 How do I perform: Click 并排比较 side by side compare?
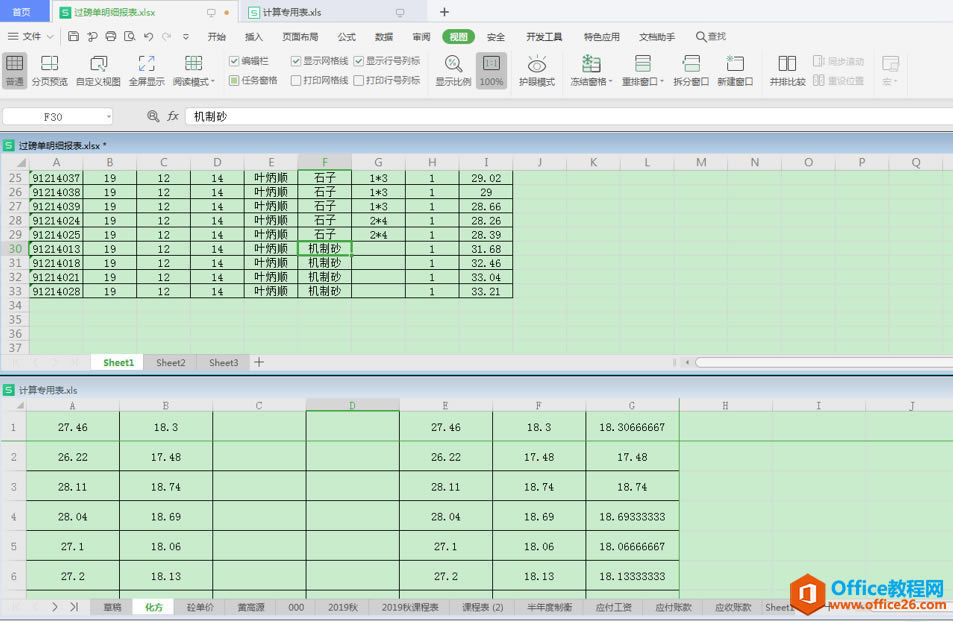pyautogui.click(x=787, y=71)
